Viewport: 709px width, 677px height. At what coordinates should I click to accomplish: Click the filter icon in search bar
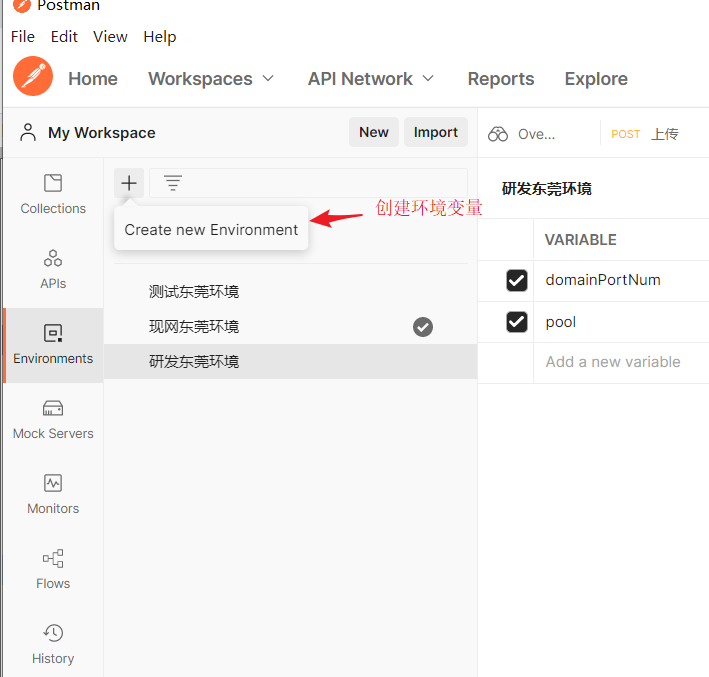[173, 183]
